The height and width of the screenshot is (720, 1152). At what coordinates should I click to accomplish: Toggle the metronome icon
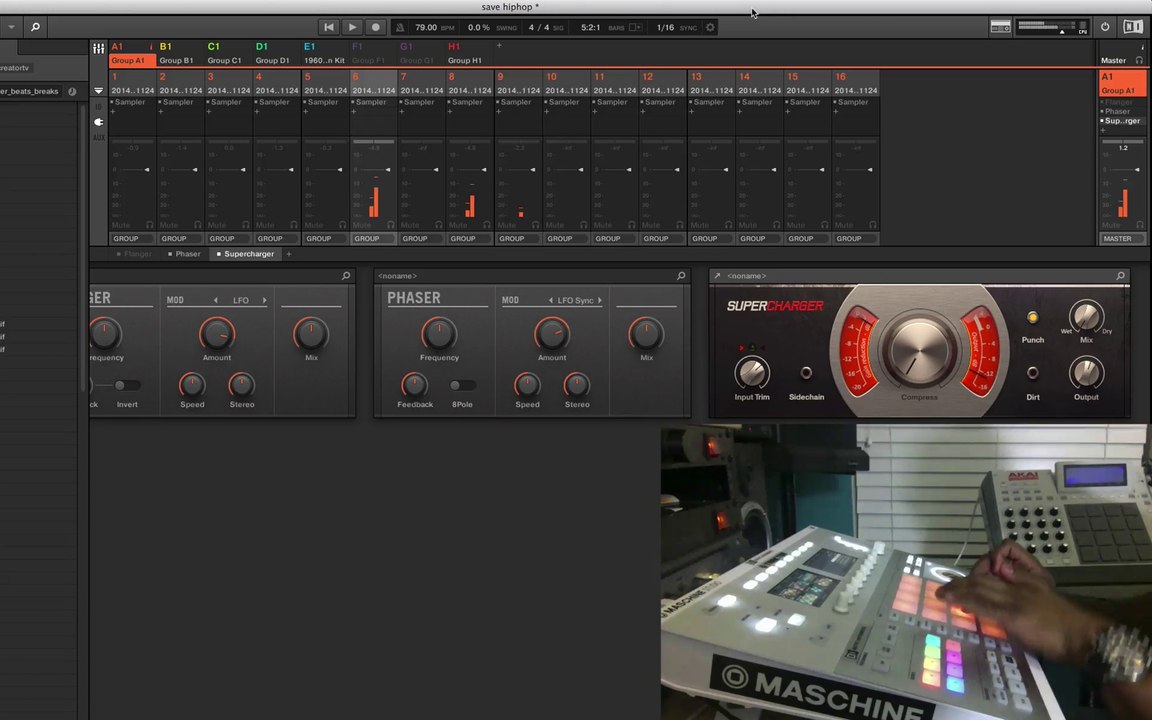pos(400,27)
